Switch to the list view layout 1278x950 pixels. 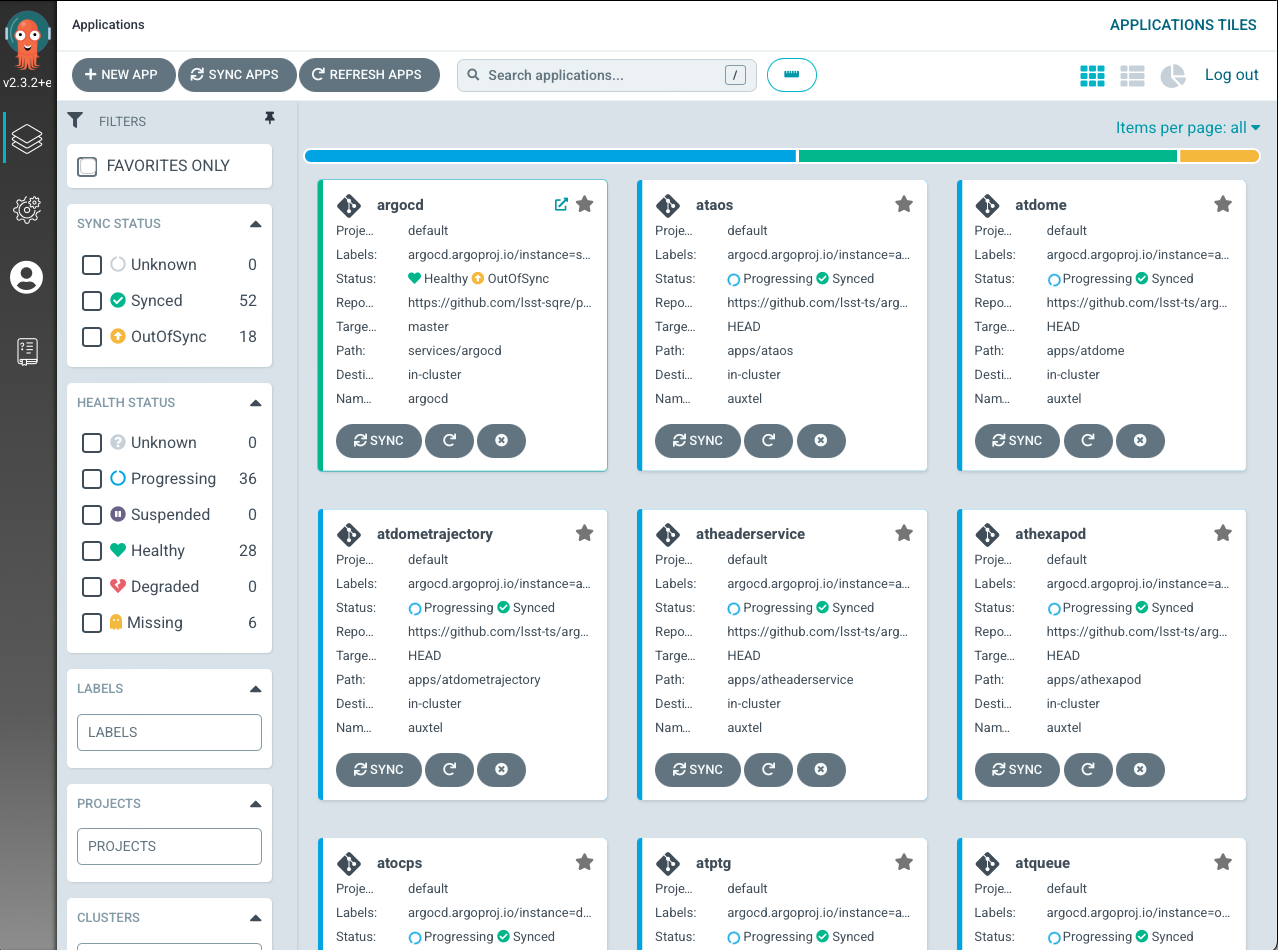pos(1132,76)
